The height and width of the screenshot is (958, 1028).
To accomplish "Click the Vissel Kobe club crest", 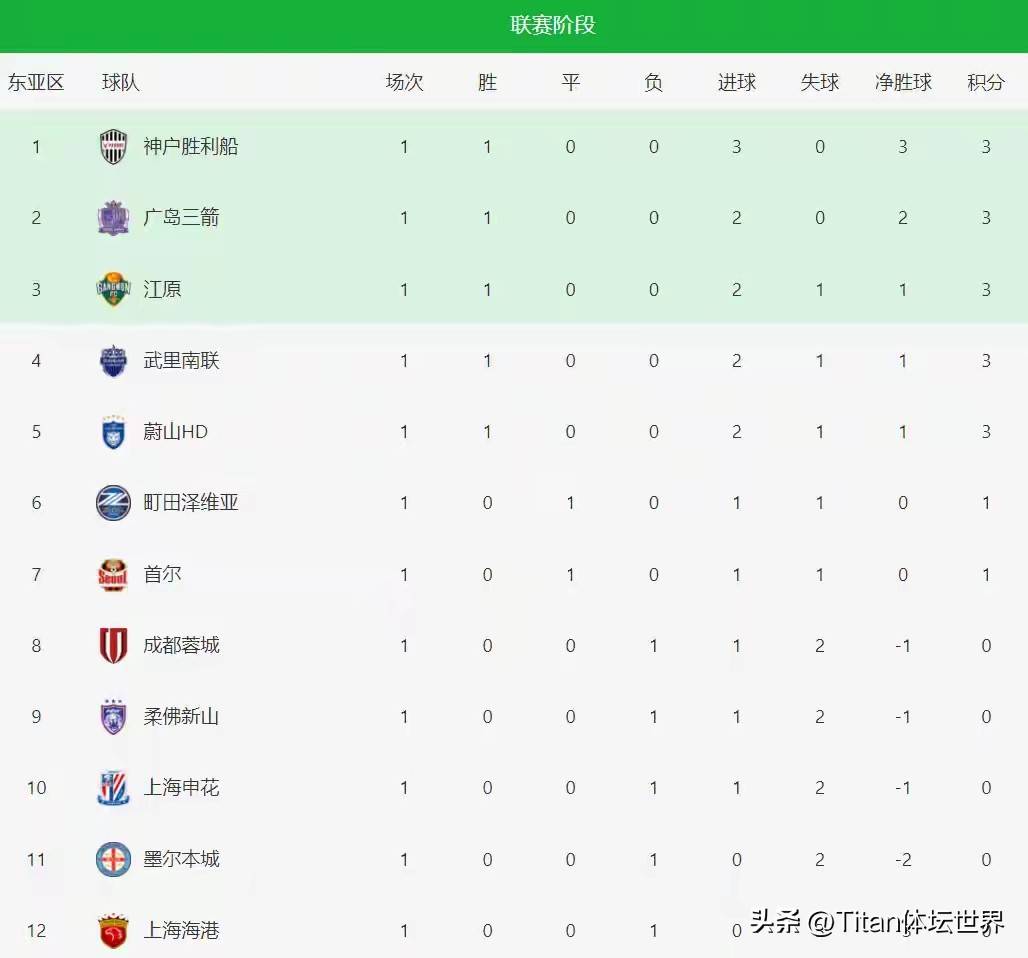I will pyautogui.click(x=113, y=147).
